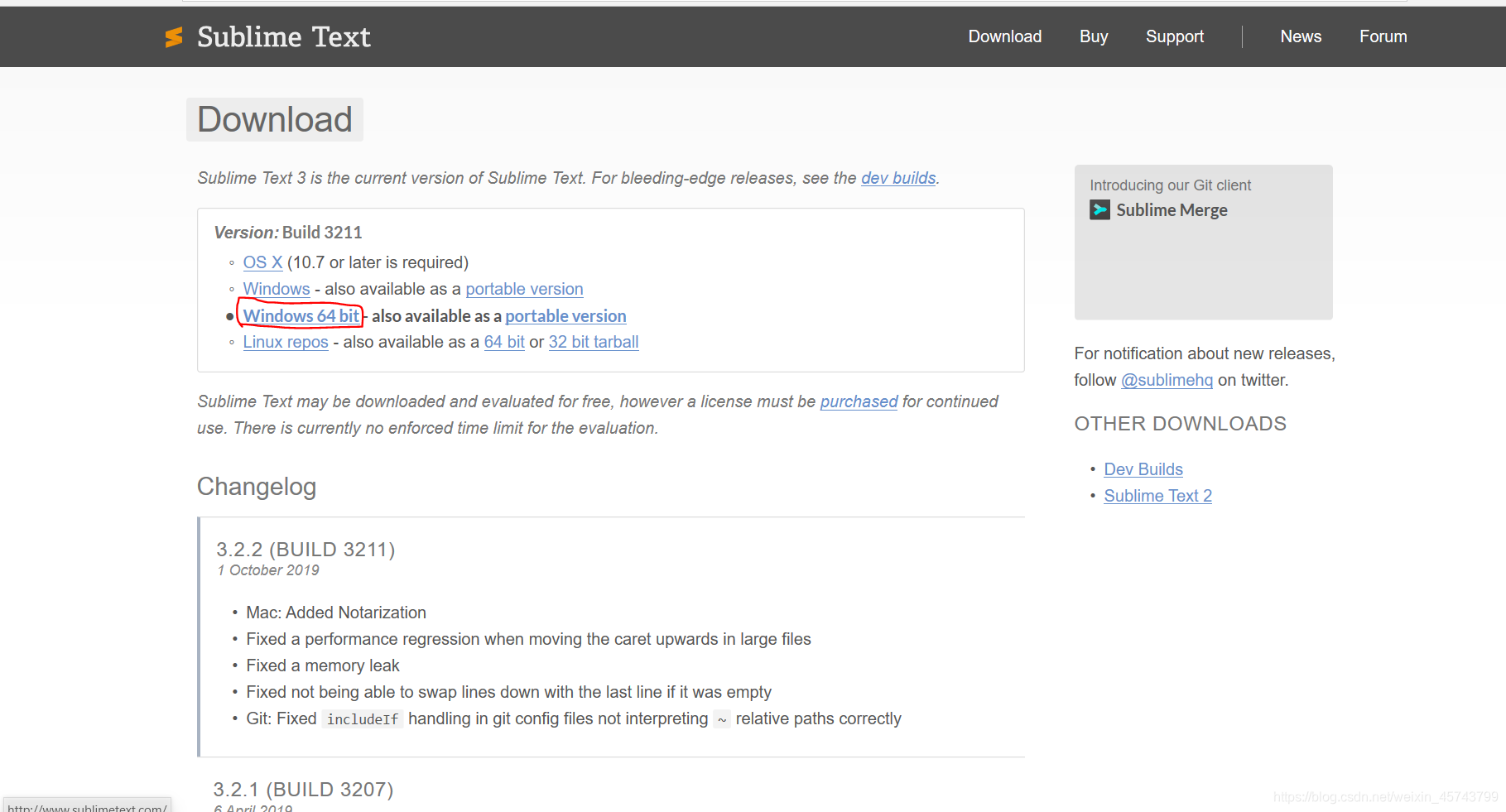Download Windows 64 bit installer
This screenshot has height=812, width=1506.
(x=301, y=315)
